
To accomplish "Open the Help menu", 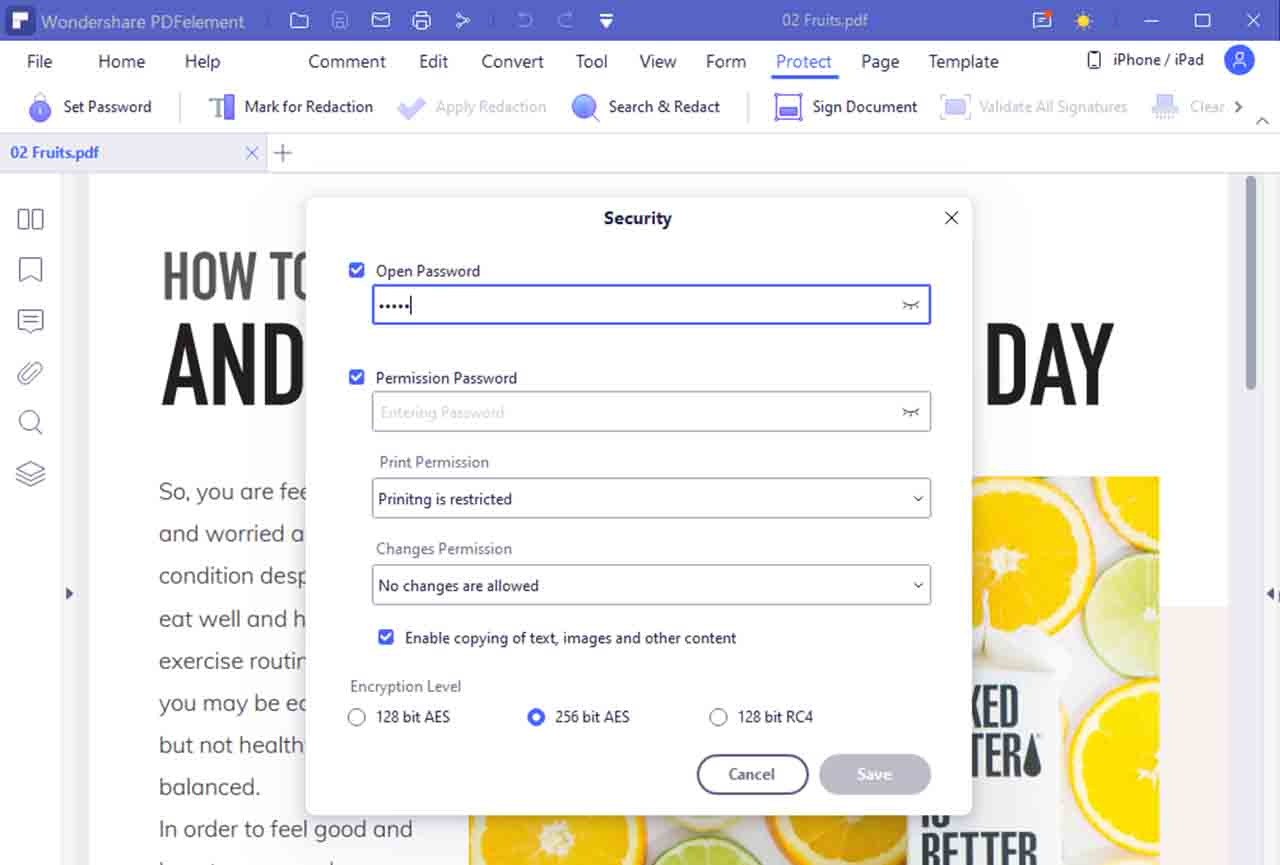I will pos(202,61).
